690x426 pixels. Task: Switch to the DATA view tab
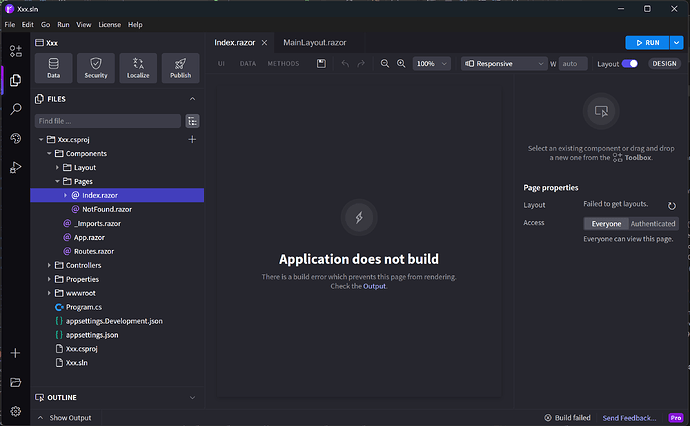[248, 64]
